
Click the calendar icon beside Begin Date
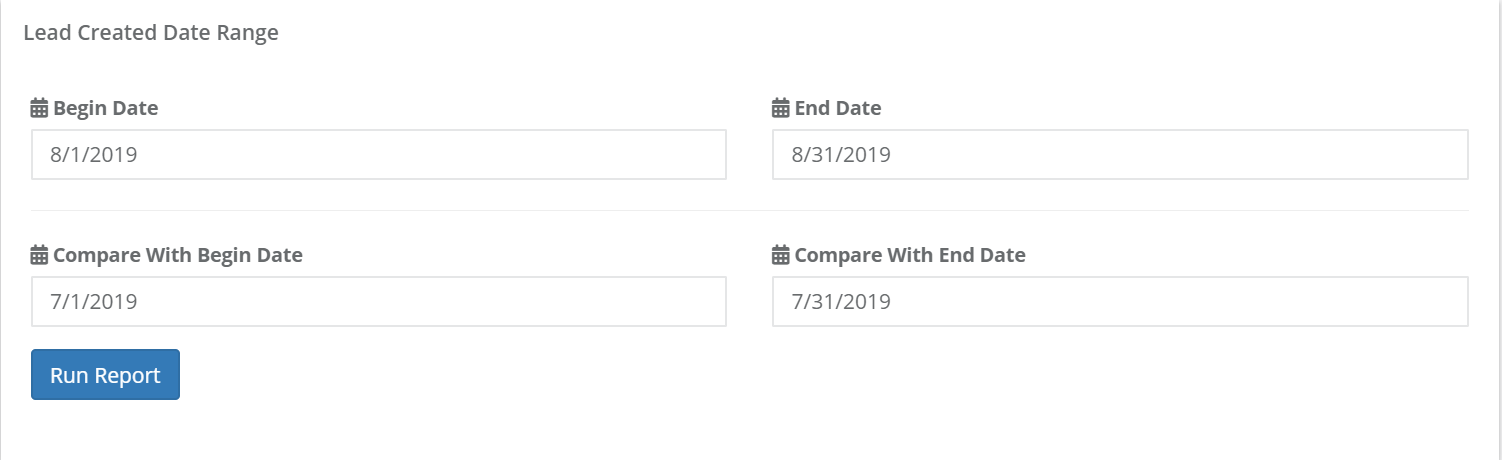(39, 108)
